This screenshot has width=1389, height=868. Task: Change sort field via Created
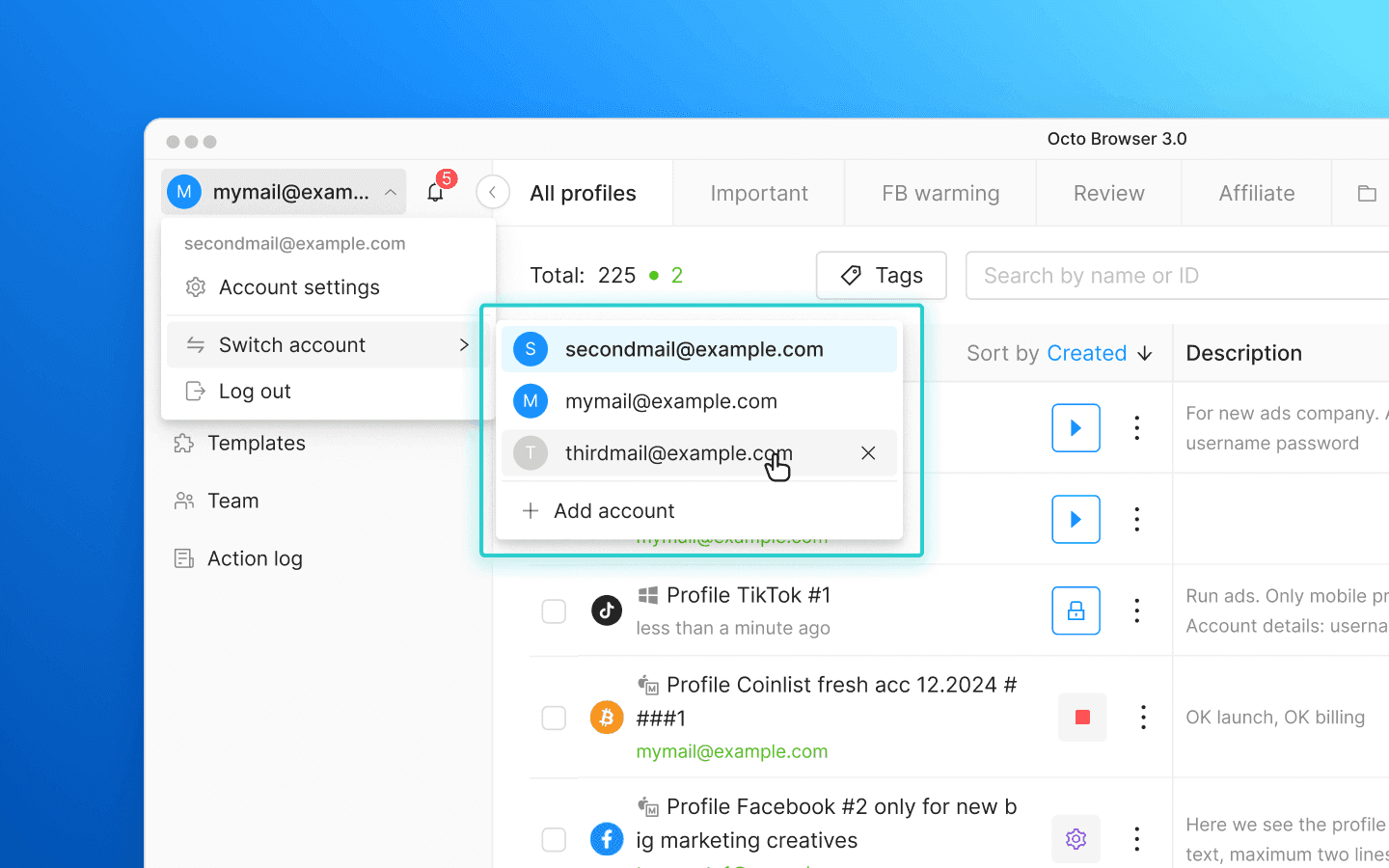[x=1087, y=353]
